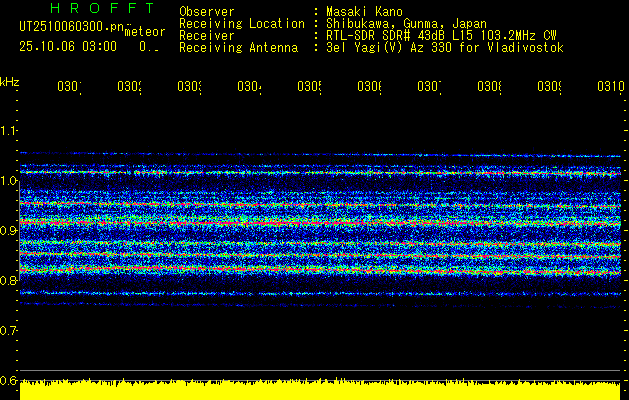The image size is (629, 400).
Task: Click the HROFFT title text
Action: (103, 8)
